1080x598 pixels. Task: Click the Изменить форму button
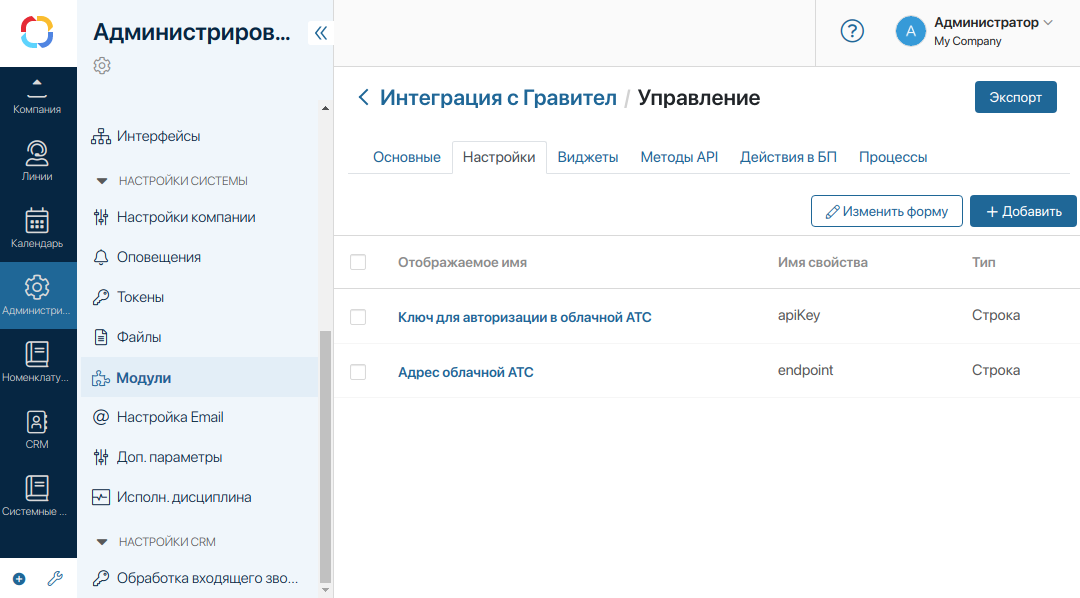pyautogui.click(x=886, y=211)
